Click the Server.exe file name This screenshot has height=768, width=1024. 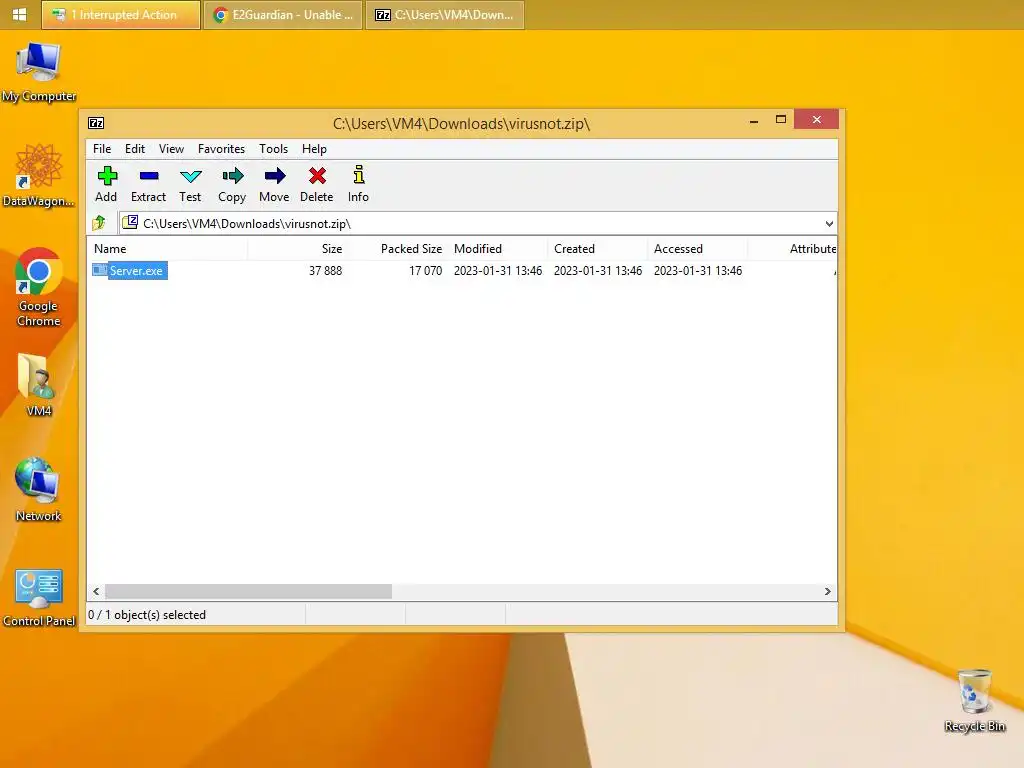(x=136, y=270)
